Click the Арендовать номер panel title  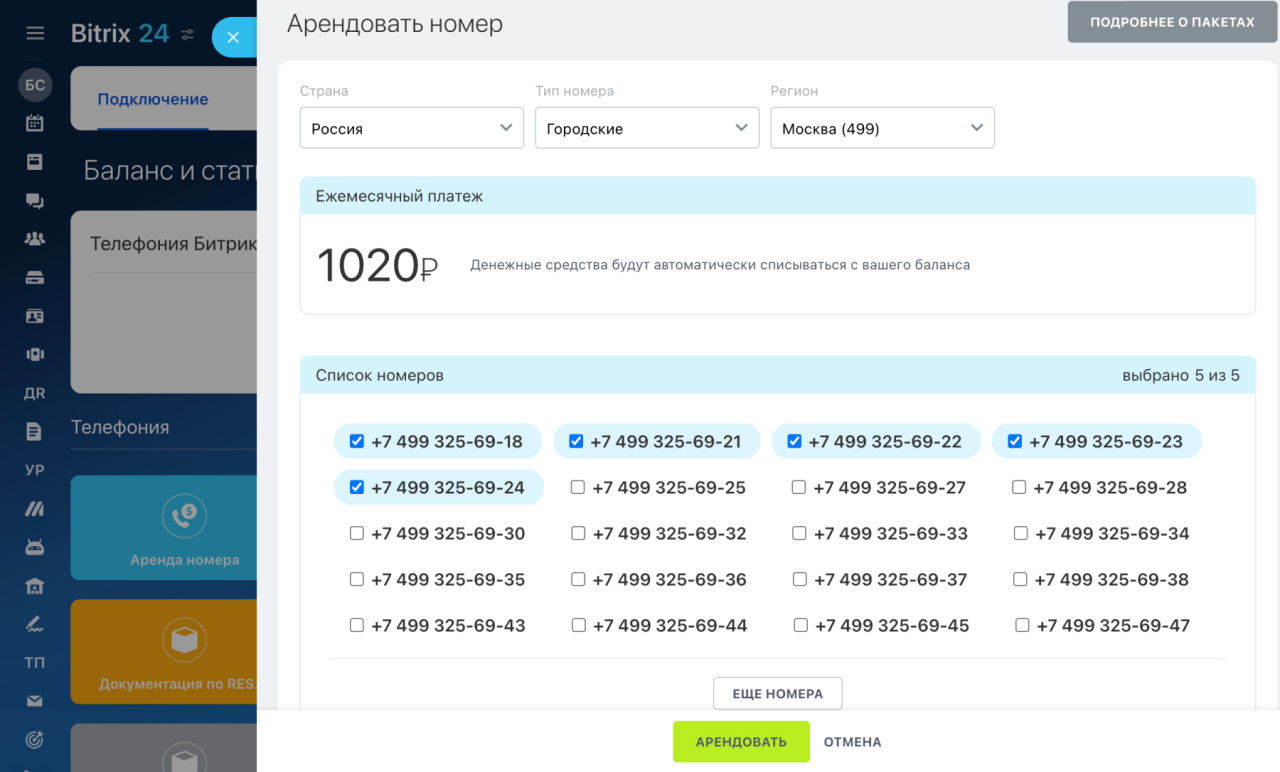(x=395, y=24)
